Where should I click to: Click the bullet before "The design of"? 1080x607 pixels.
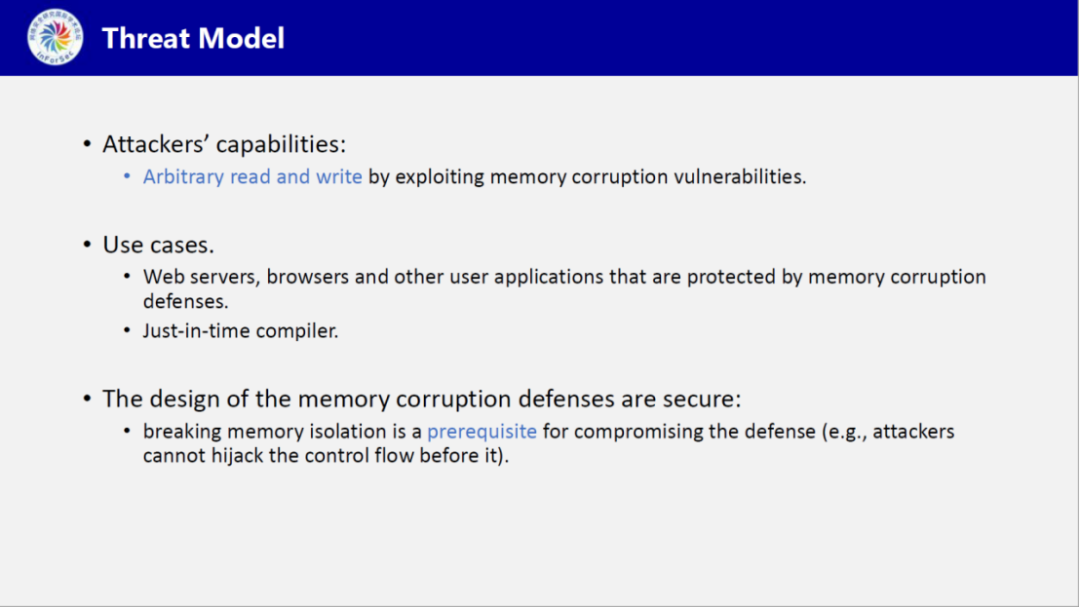click(x=88, y=400)
